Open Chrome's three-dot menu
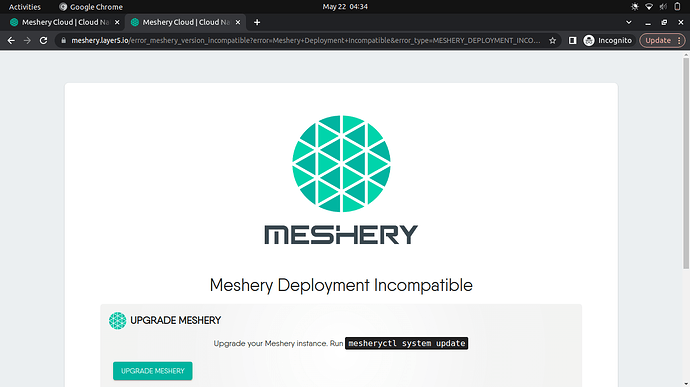 [x=679, y=41]
